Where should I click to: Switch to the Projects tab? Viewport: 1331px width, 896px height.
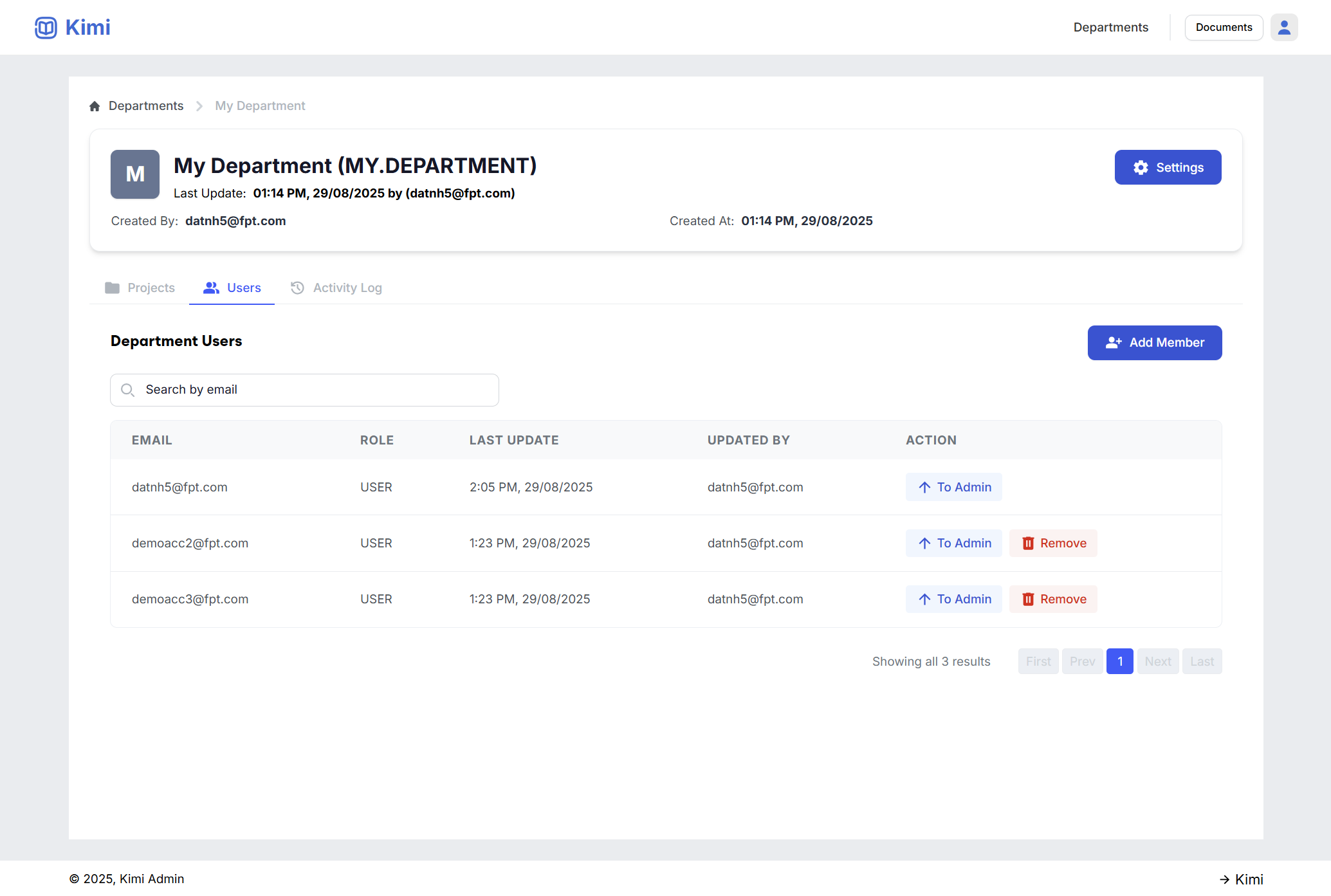(x=140, y=288)
